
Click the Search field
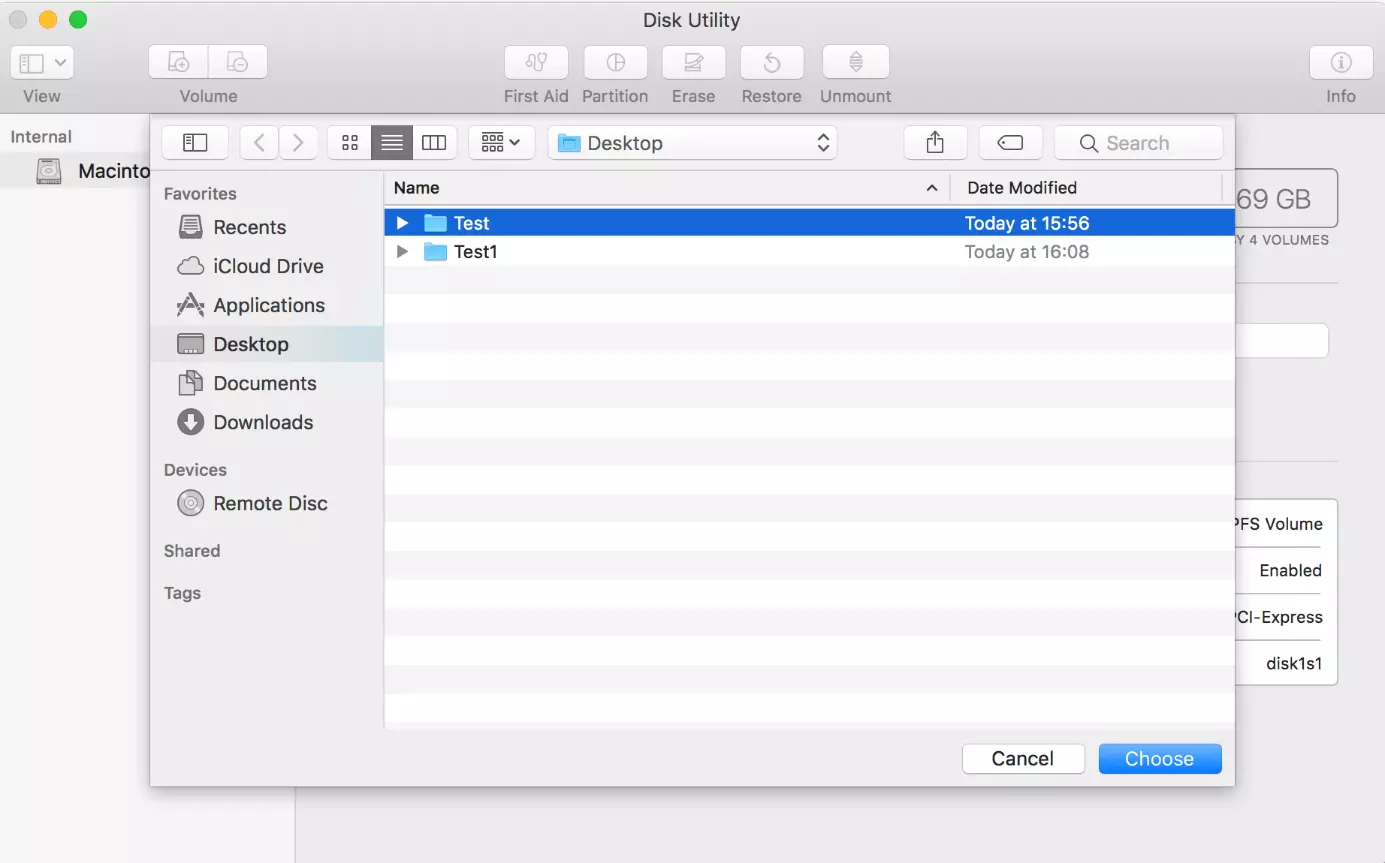(x=1138, y=143)
